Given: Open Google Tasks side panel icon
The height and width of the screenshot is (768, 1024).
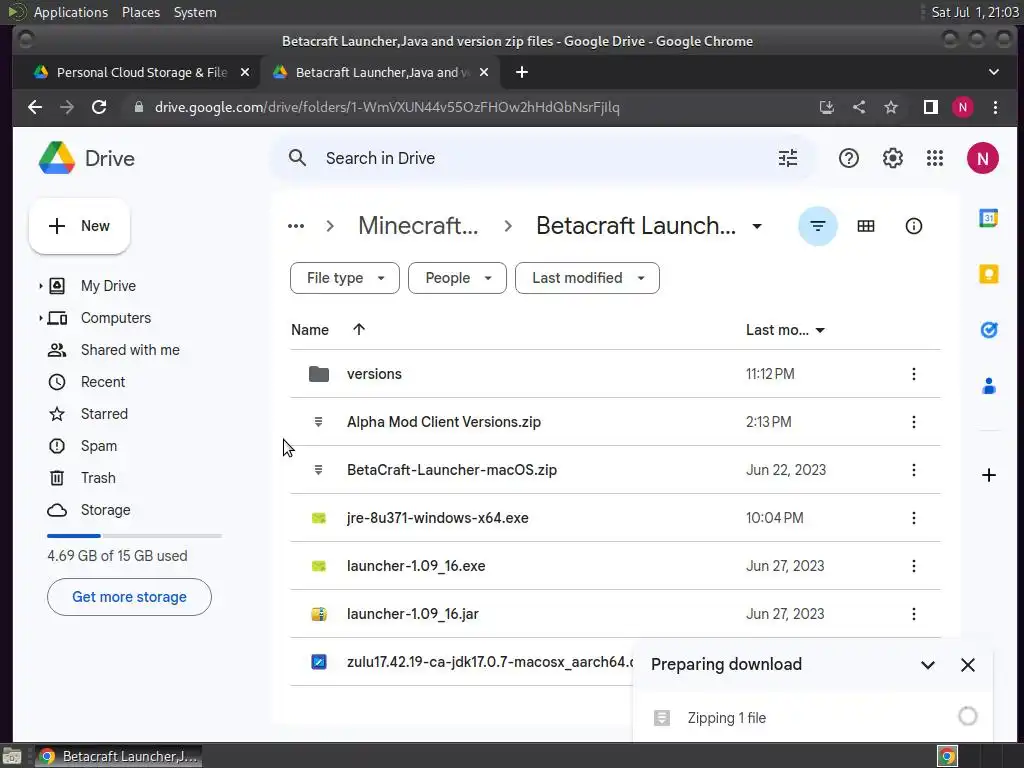Looking at the screenshot, I should tap(988, 330).
